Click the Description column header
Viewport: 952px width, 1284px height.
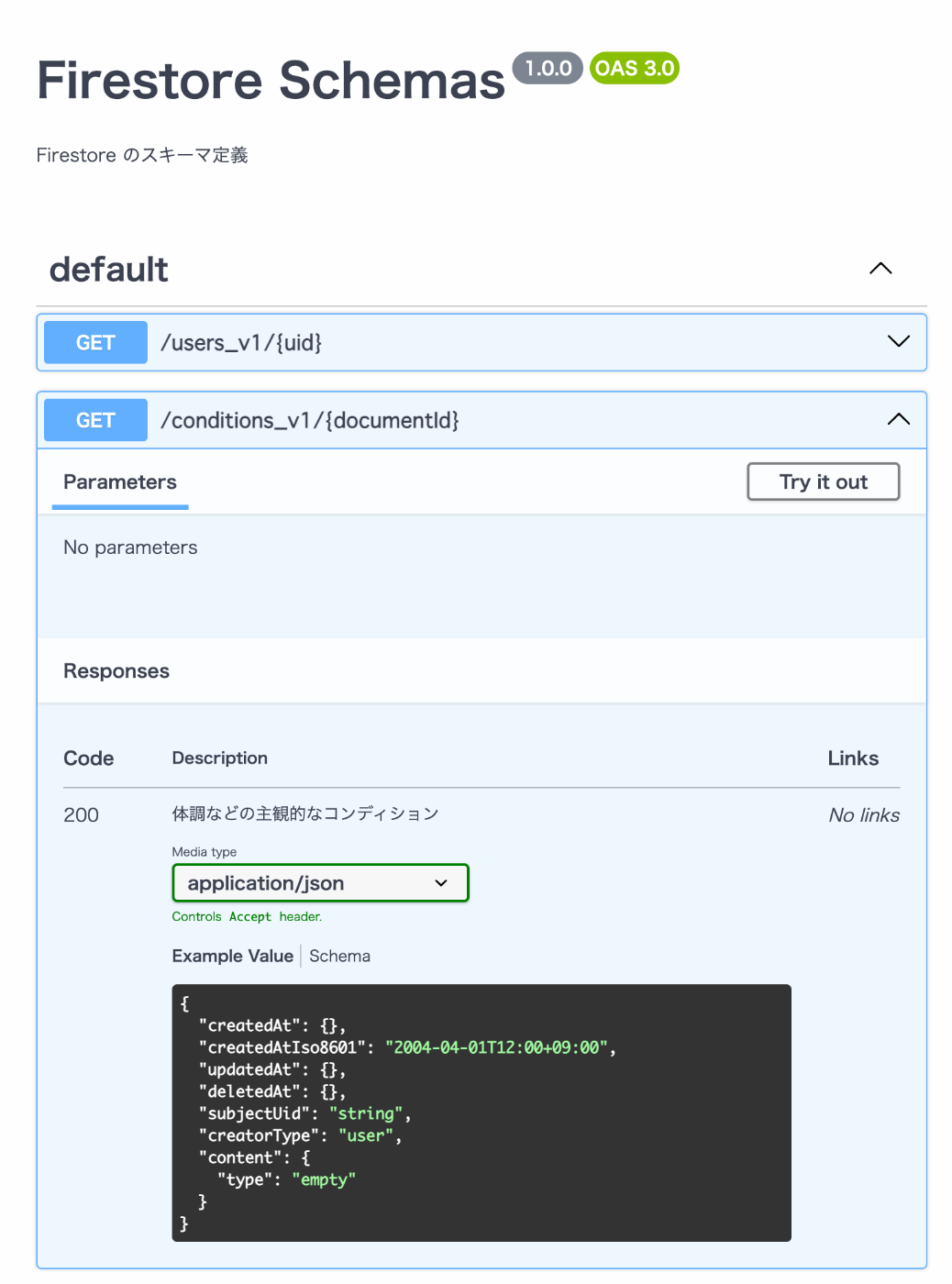[x=220, y=758]
